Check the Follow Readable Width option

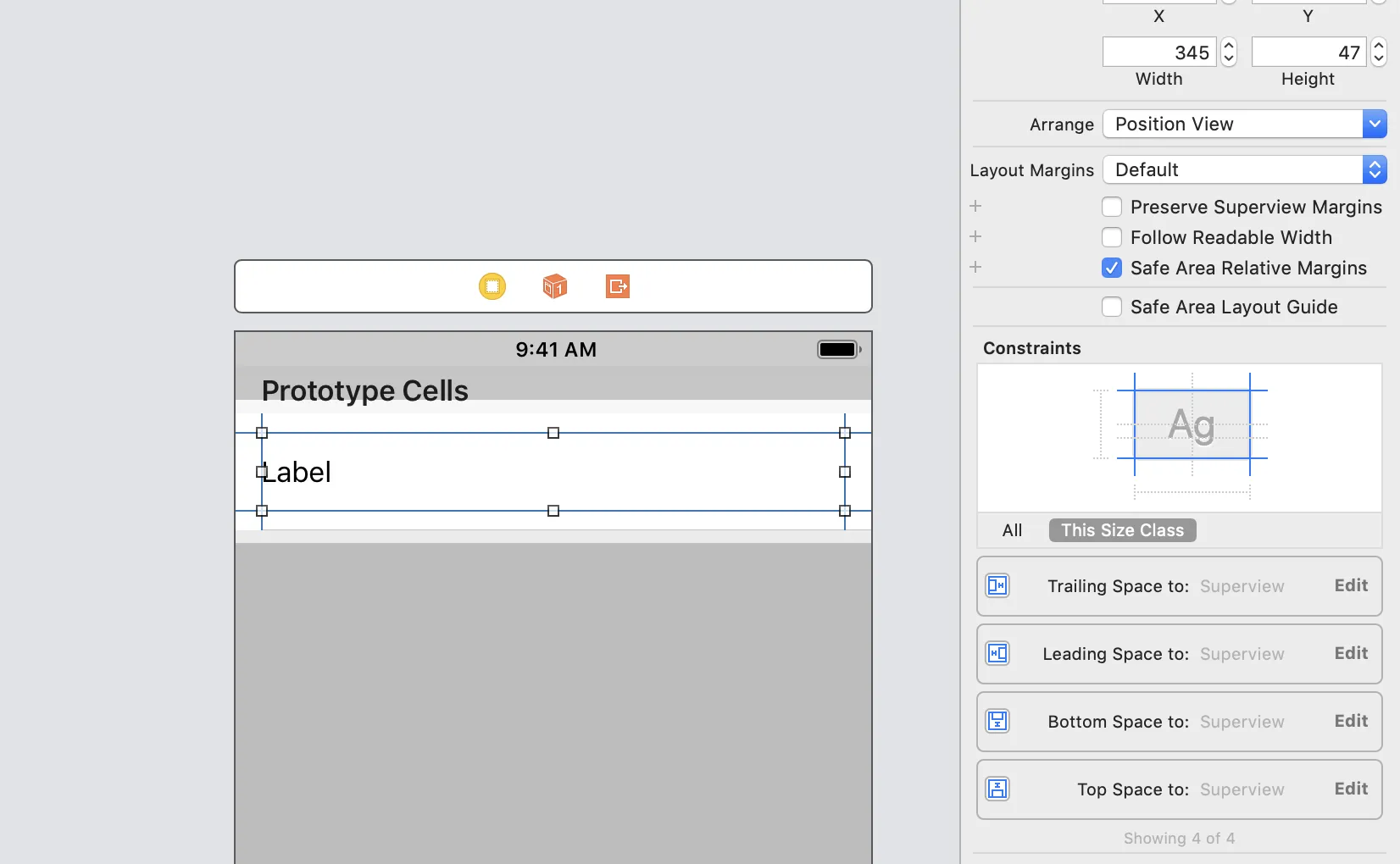pos(1112,237)
